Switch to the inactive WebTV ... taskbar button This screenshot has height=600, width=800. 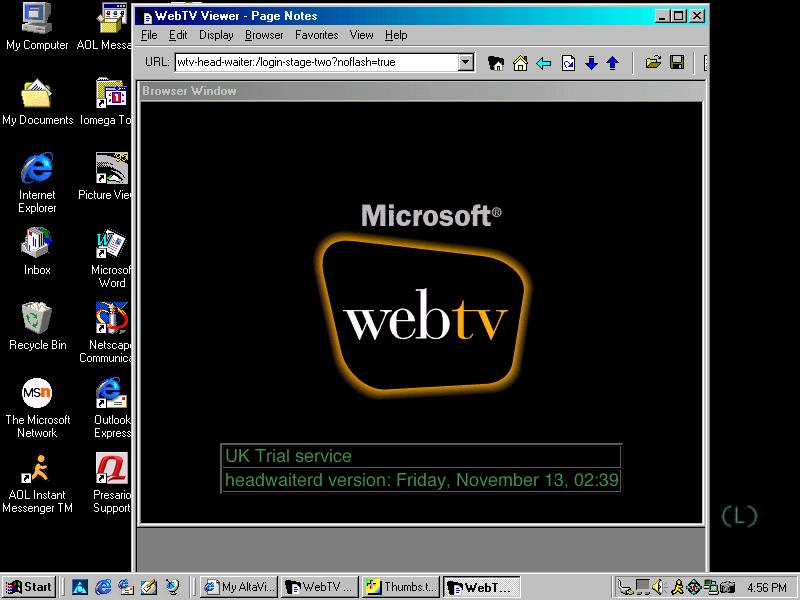[320, 587]
